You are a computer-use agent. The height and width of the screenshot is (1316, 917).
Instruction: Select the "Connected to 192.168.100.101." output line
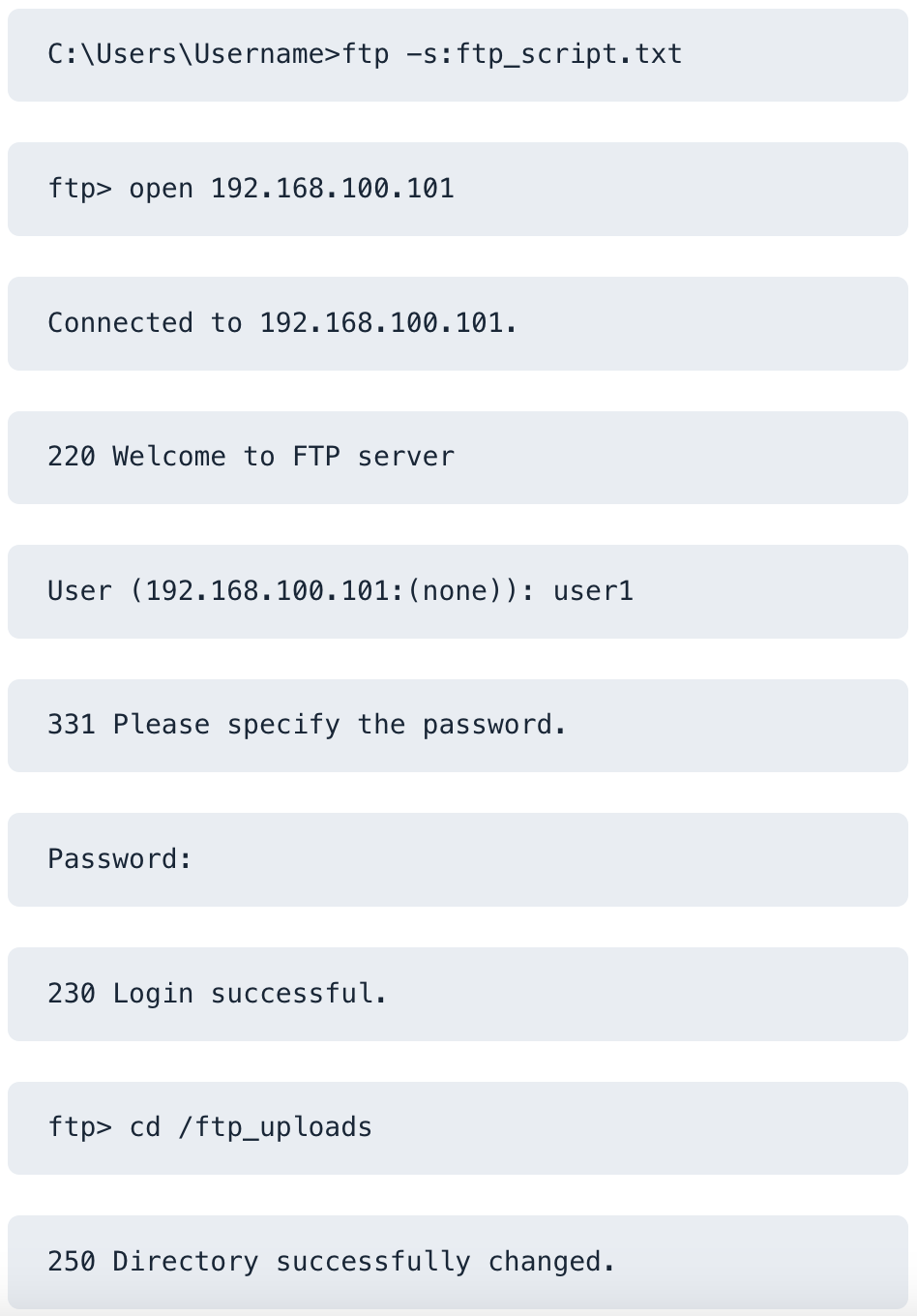tap(281, 323)
